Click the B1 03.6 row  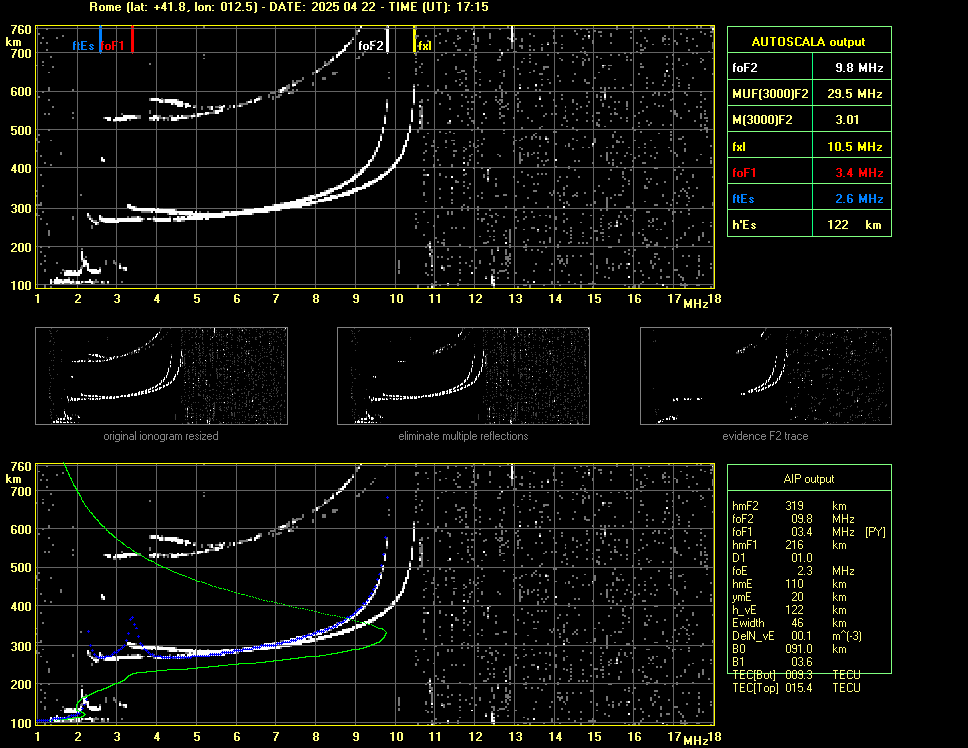click(x=772, y=662)
